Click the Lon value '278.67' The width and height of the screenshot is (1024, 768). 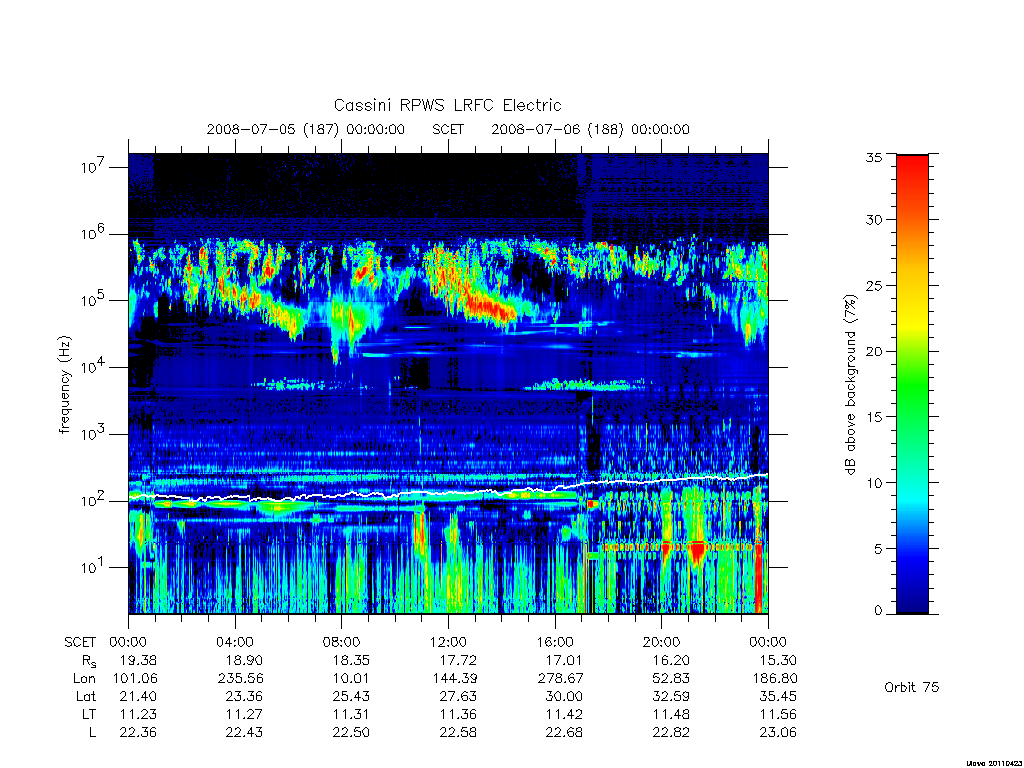561,679
